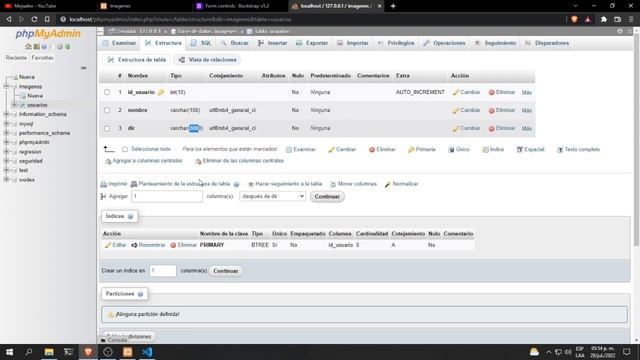
Task: Open Visual Studio Code in taskbar
Action: coord(147,352)
